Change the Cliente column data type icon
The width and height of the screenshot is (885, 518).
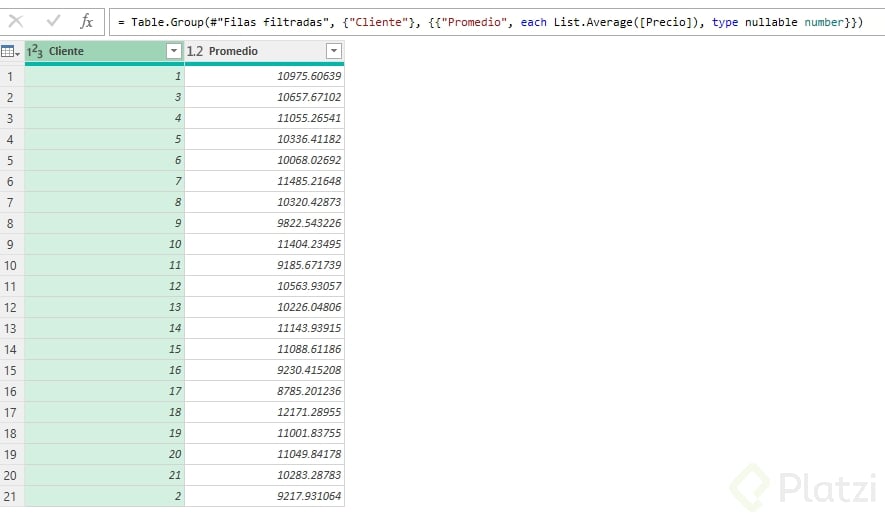(x=35, y=51)
